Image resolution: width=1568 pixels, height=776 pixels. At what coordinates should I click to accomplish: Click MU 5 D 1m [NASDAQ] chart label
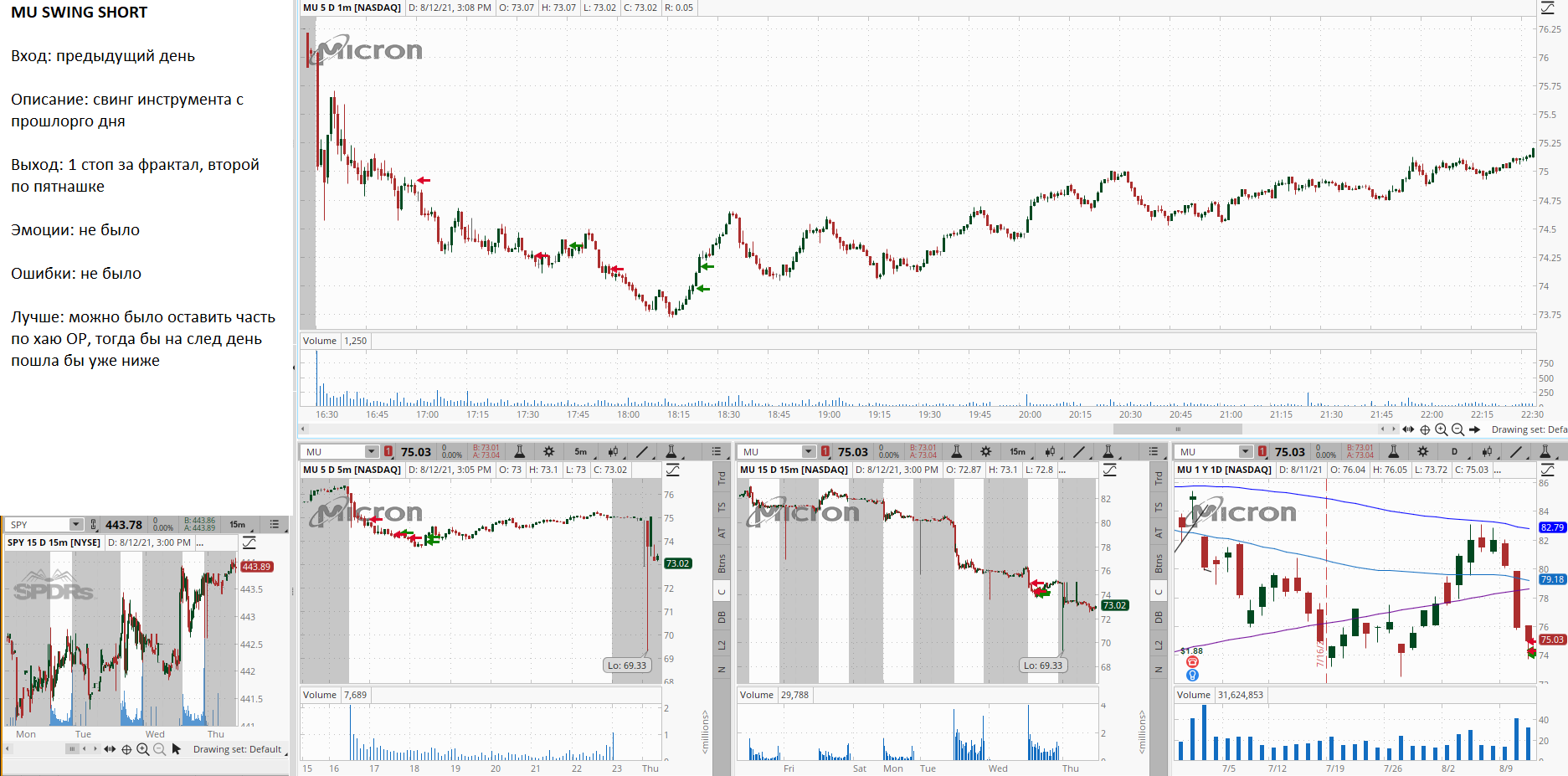click(352, 8)
